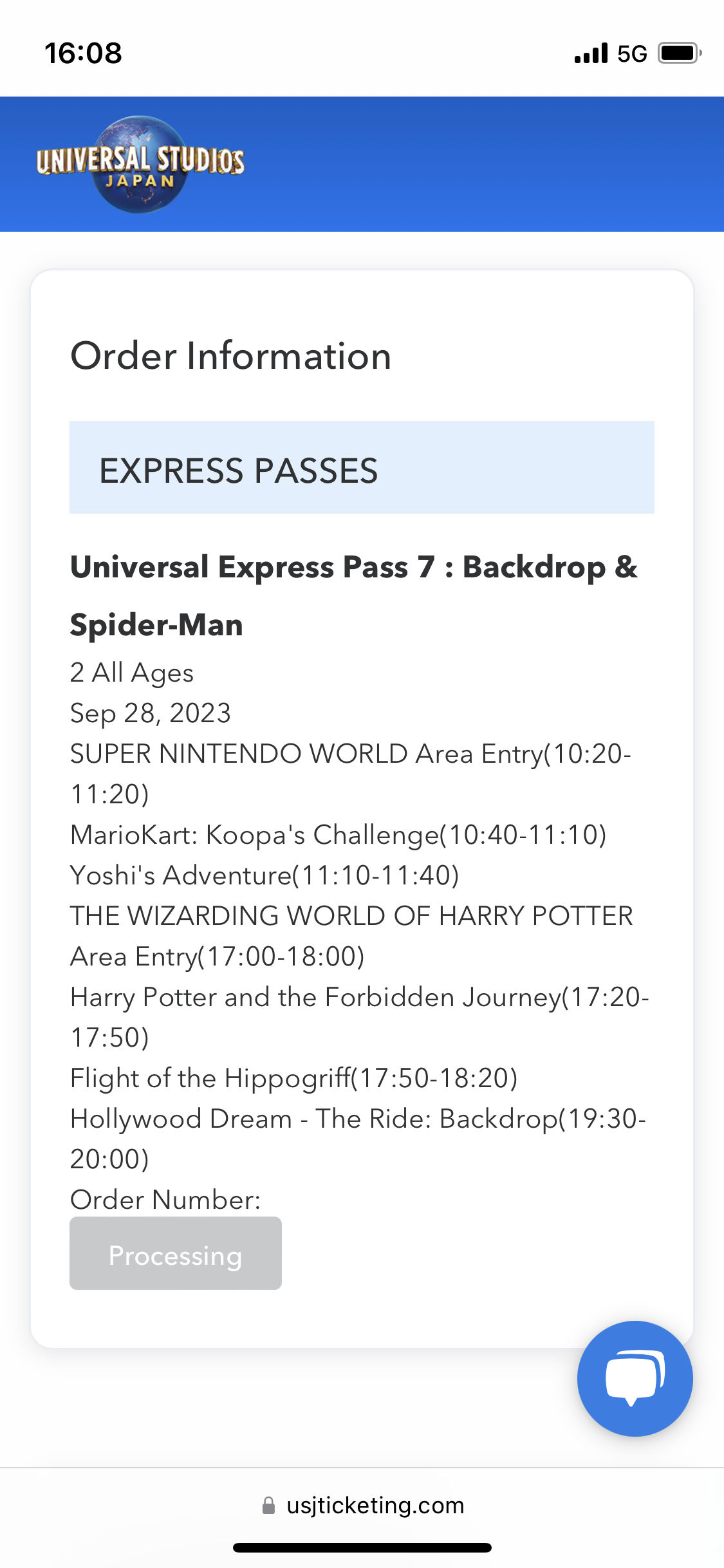Tap the Hollywood Dream Backdrop ride entry
Viewport: 724px width, 1568px height.
point(357,1138)
